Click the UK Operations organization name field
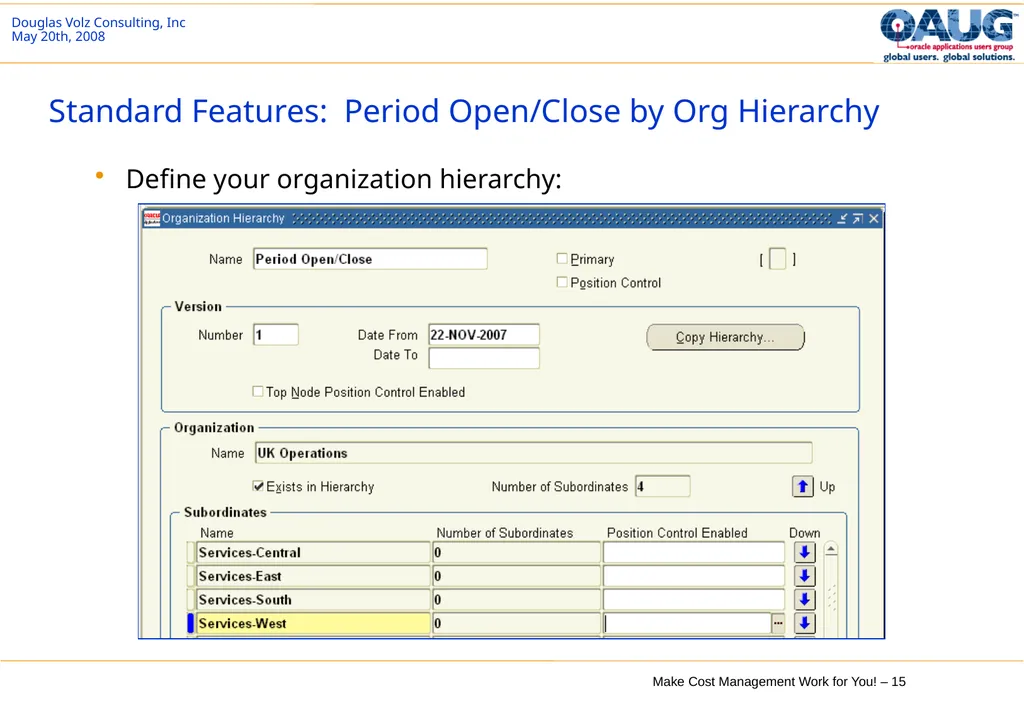The image size is (1024, 708). coord(534,453)
